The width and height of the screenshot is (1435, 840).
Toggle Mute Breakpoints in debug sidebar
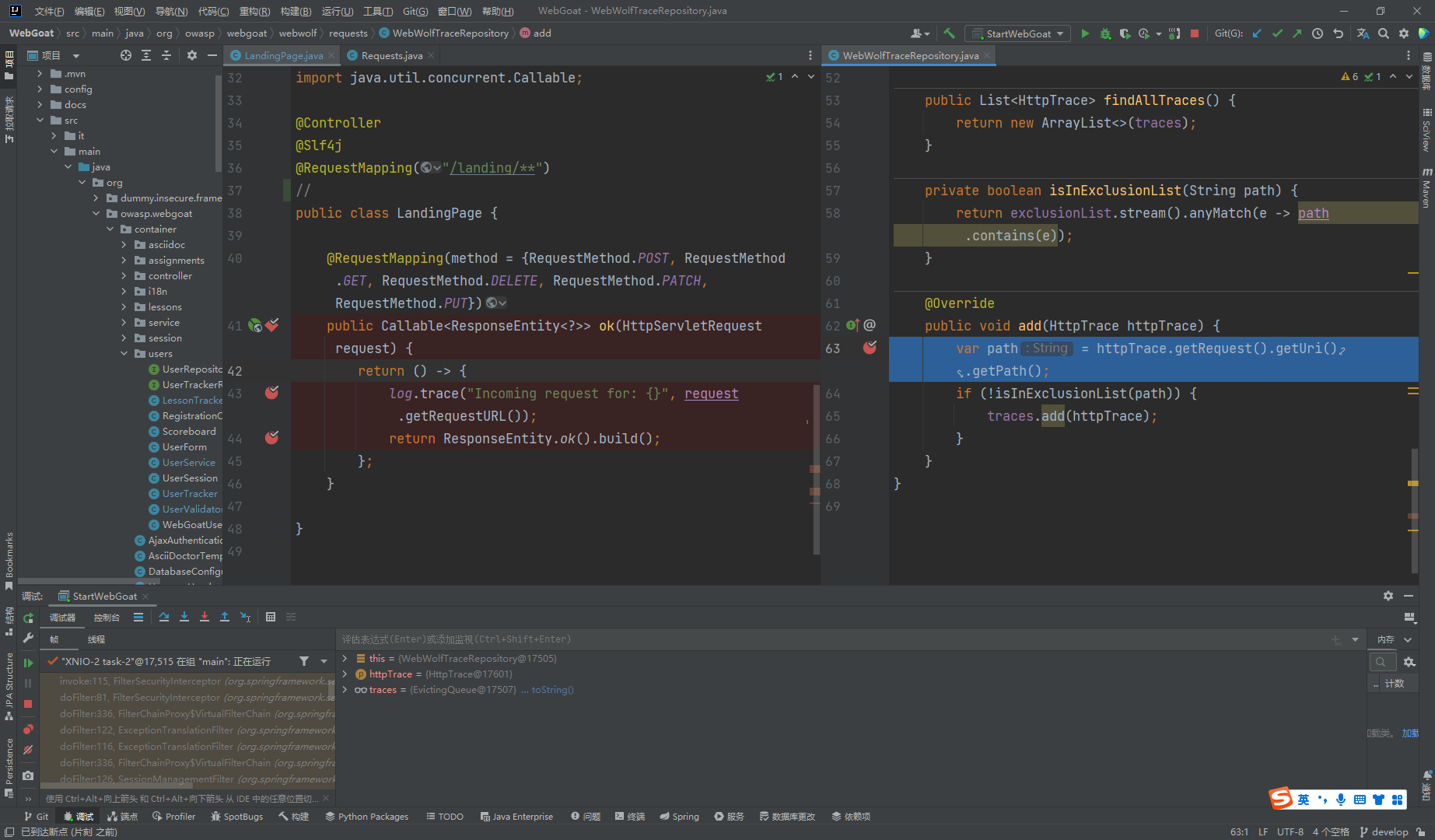[x=28, y=750]
